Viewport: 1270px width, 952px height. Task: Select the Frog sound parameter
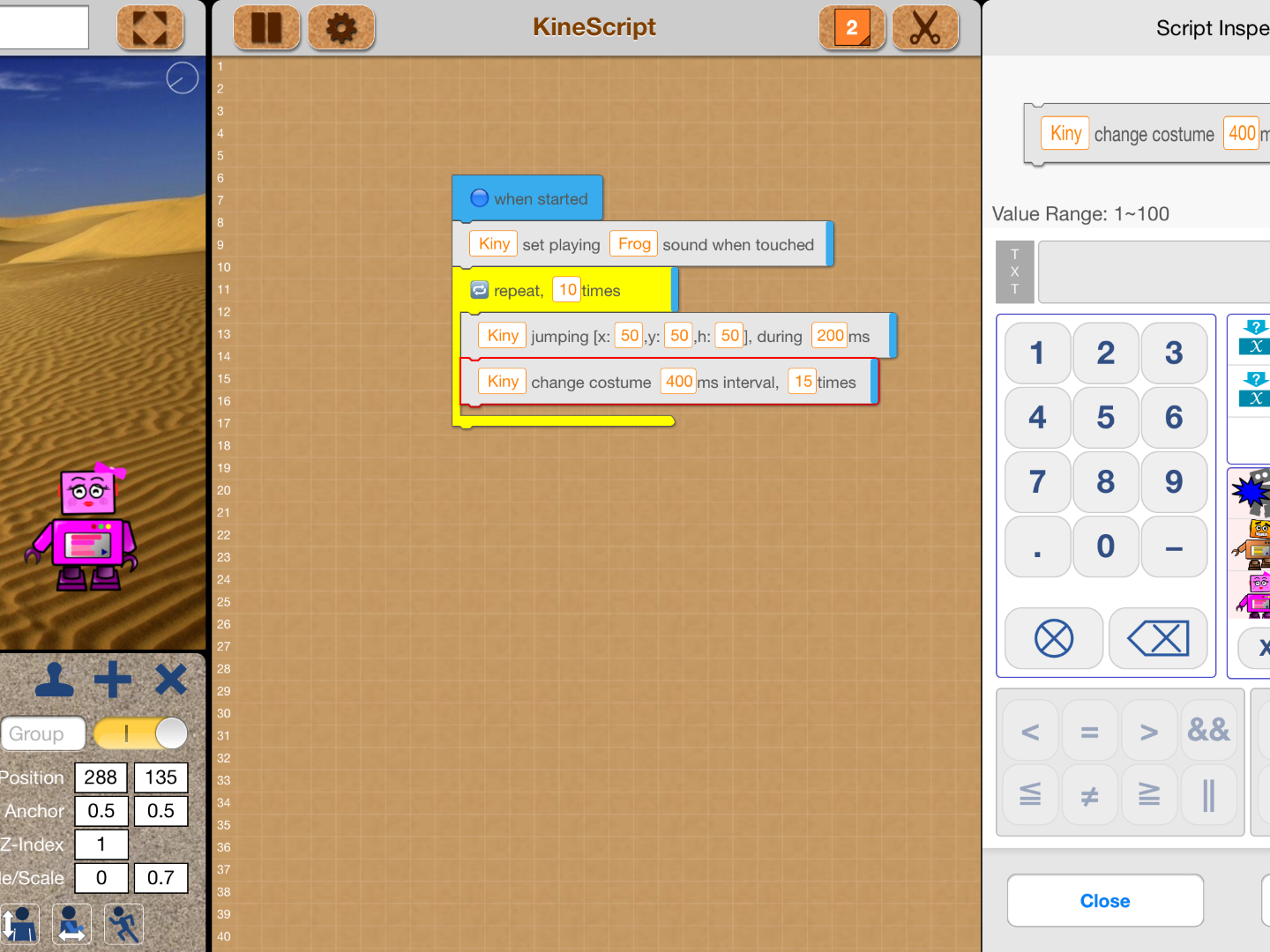(634, 244)
